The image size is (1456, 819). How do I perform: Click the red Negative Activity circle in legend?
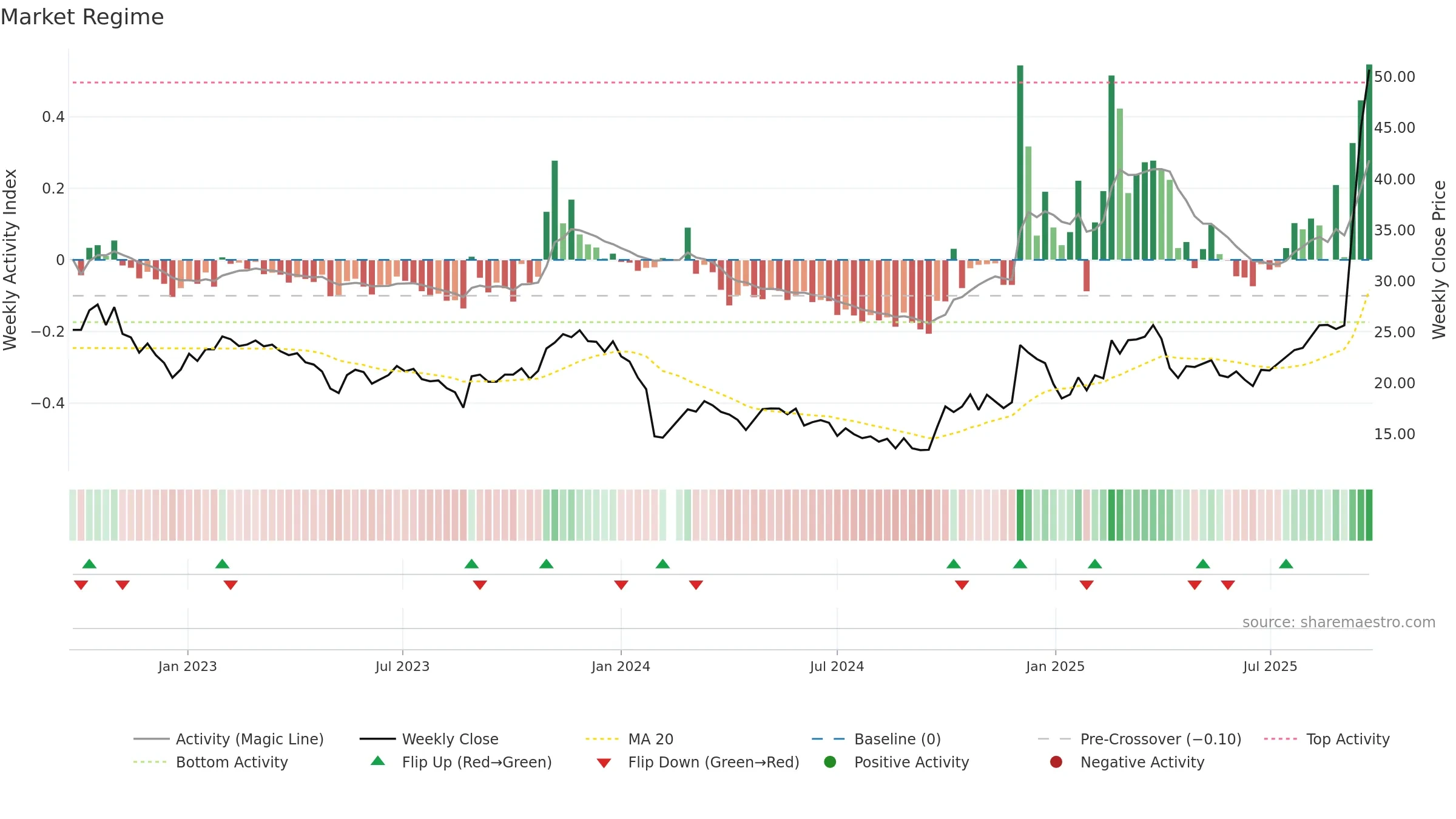coord(1056,762)
